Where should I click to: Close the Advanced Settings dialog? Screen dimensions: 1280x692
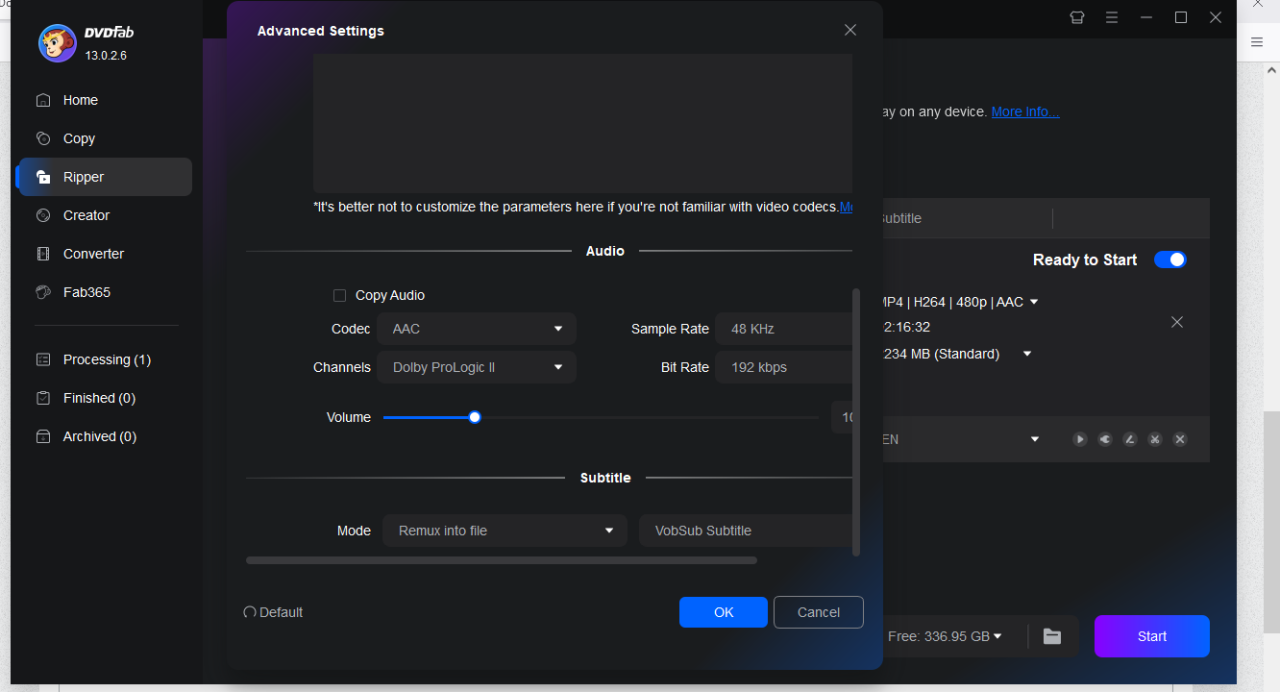click(850, 30)
